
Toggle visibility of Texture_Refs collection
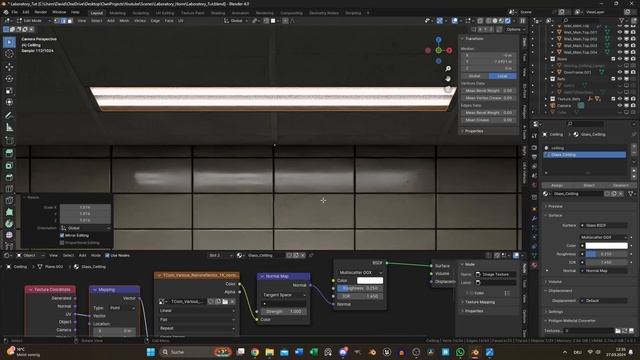pos(620,99)
